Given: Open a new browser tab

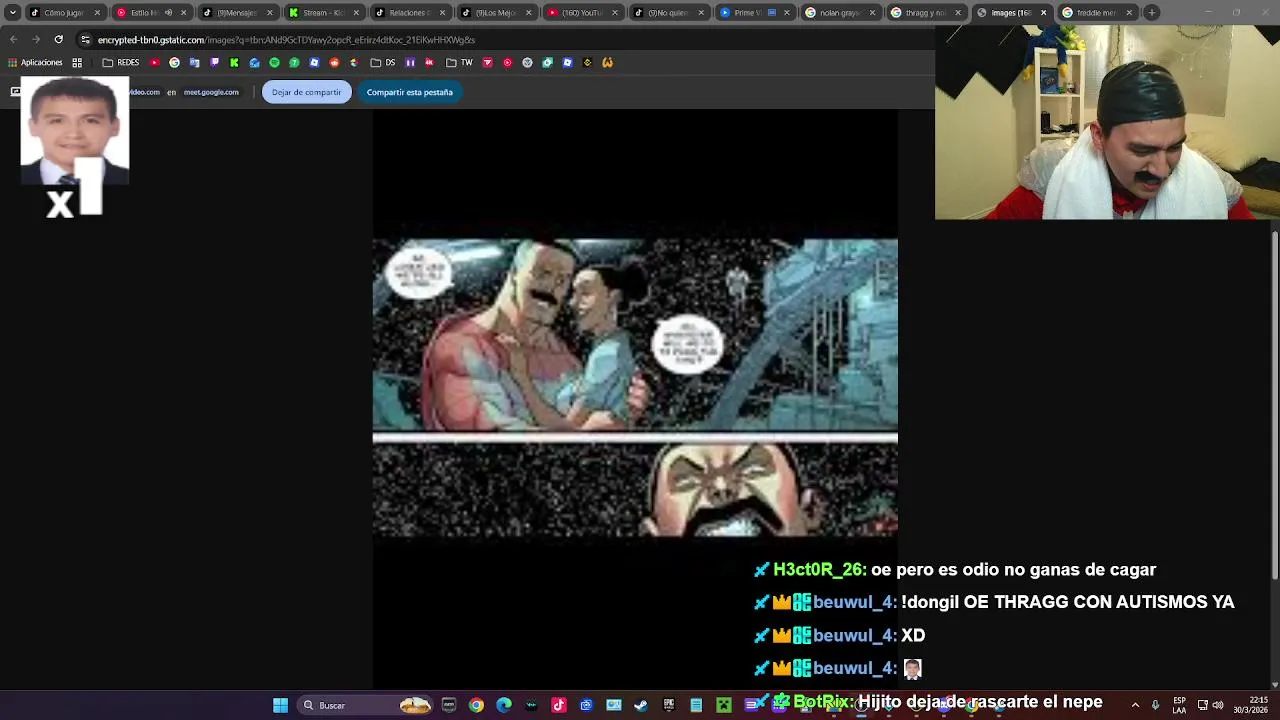Looking at the screenshot, I should click(1152, 13).
